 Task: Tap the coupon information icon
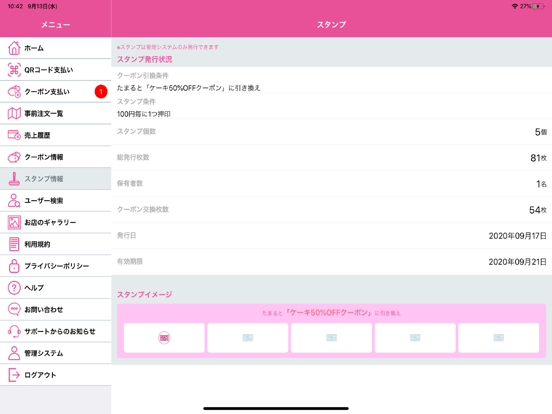pyautogui.click(x=14, y=157)
